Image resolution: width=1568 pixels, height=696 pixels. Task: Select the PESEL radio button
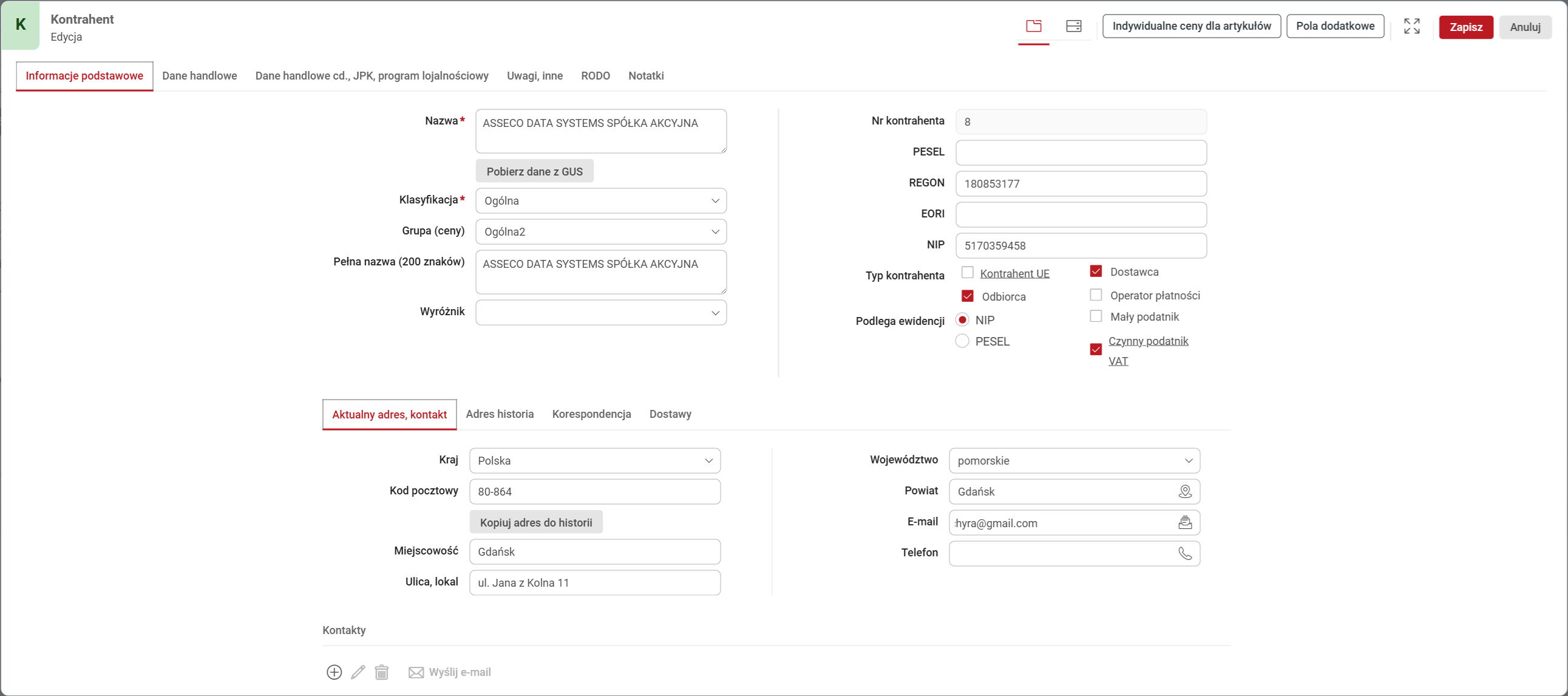[x=962, y=341]
